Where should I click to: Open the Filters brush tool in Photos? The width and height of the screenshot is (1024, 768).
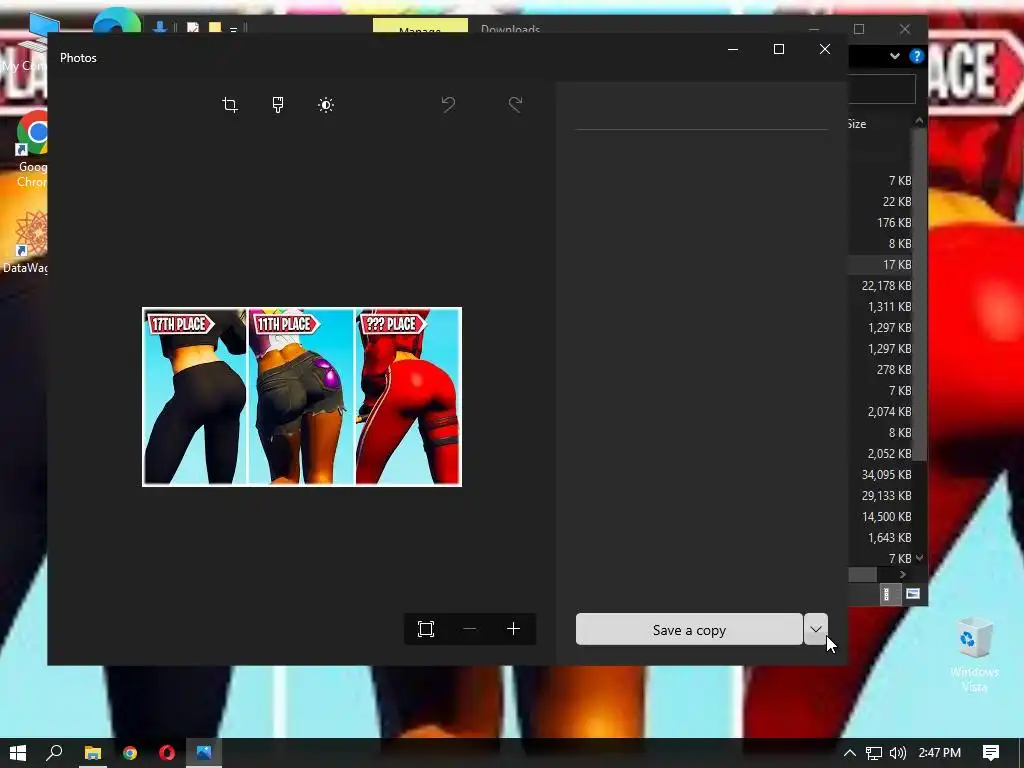pos(278,104)
